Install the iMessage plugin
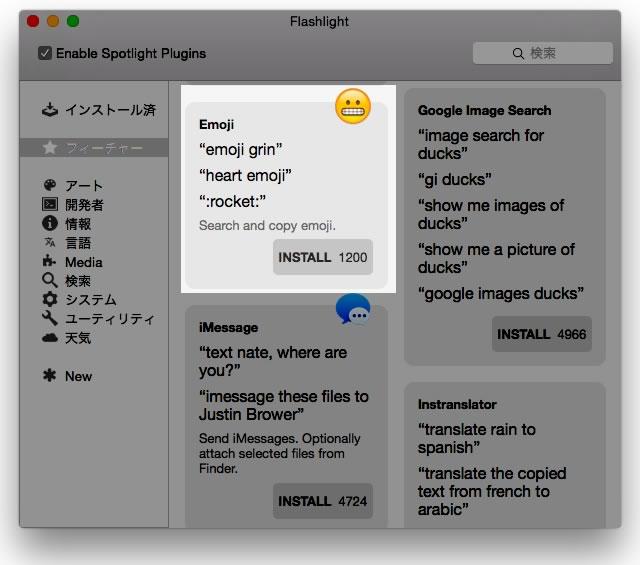The width and height of the screenshot is (640, 565). click(x=322, y=501)
